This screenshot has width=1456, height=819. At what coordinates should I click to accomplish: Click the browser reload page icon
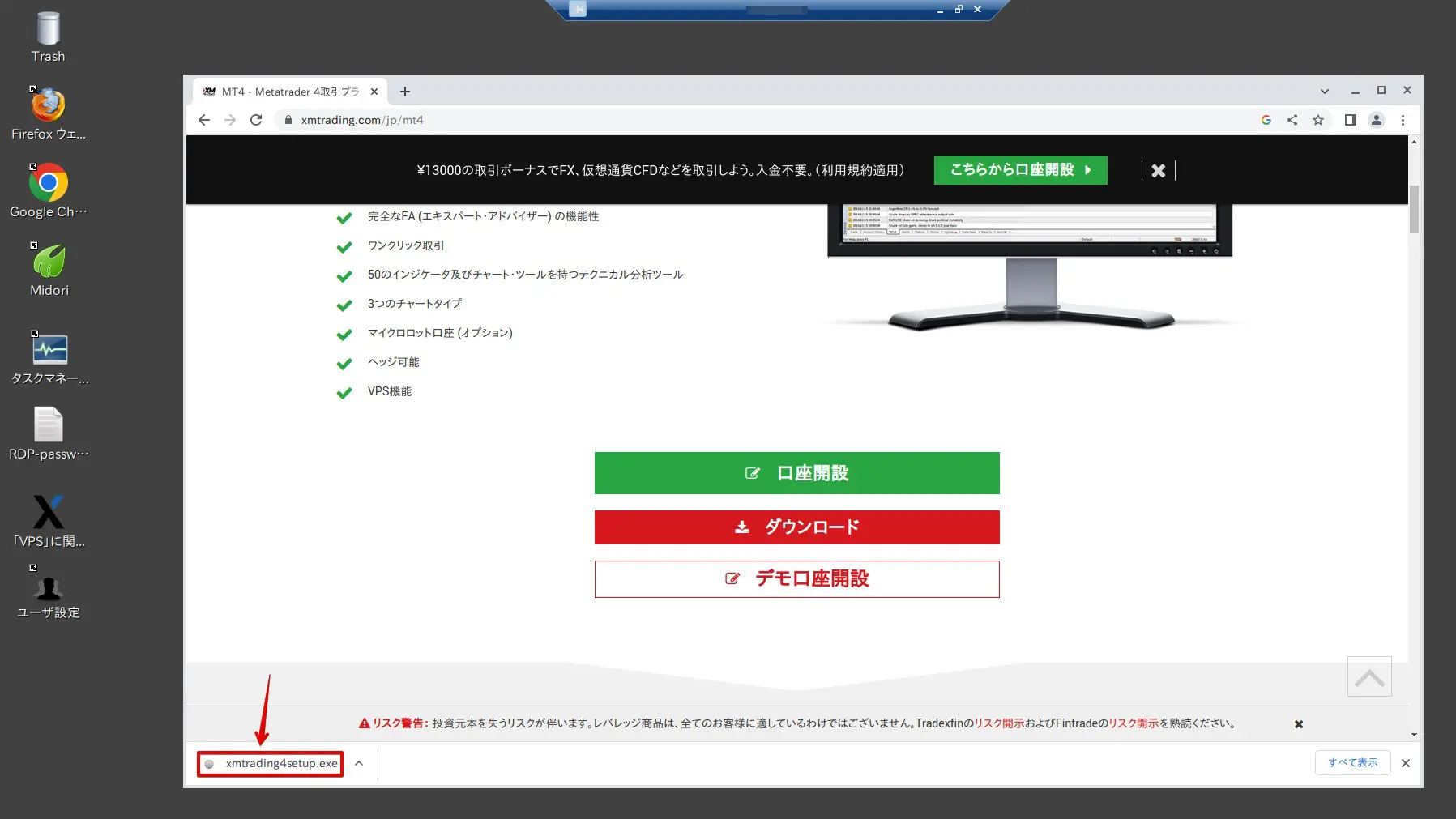coord(256,120)
